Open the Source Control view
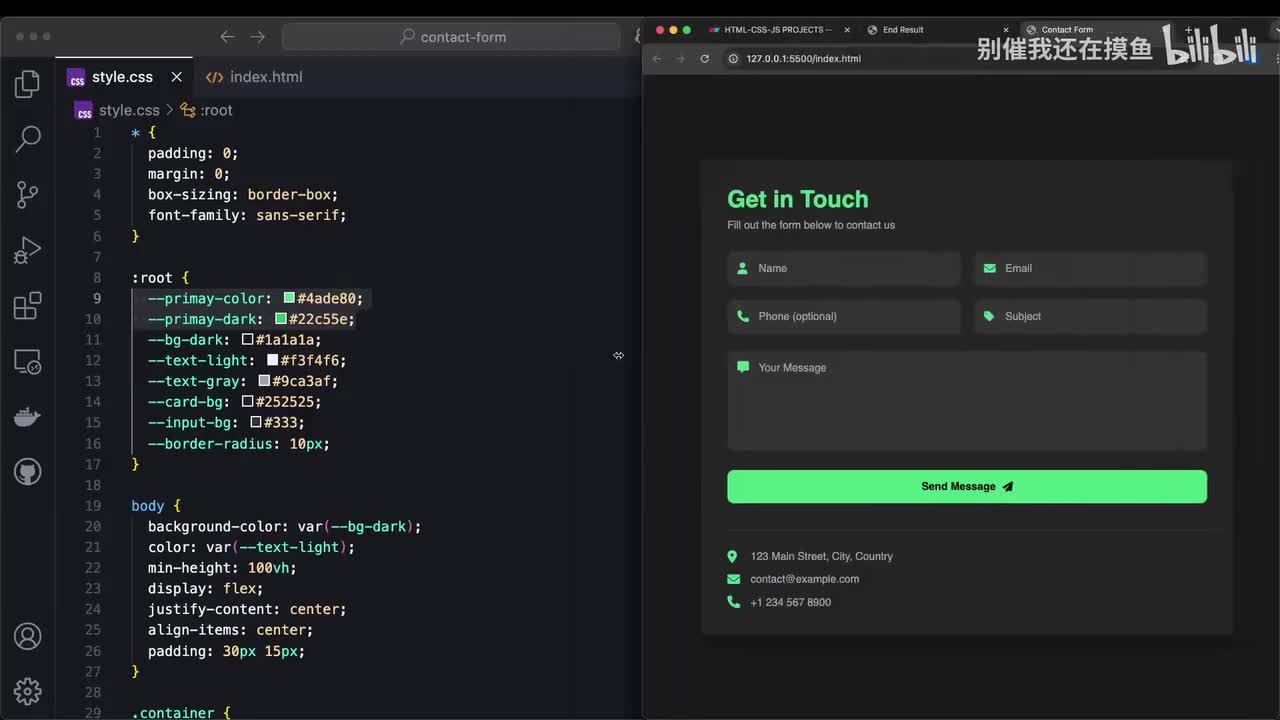The width and height of the screenshot is (1280, 720). [28, 194]
